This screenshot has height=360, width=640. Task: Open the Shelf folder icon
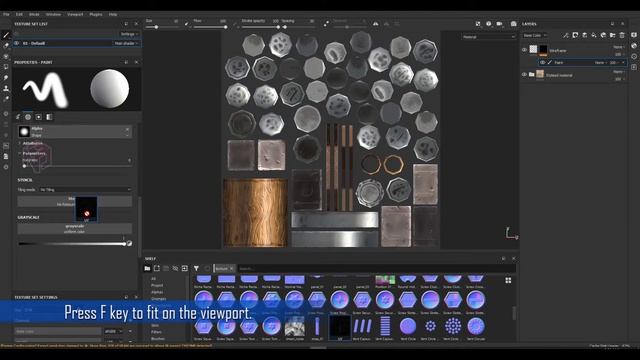coord(147,269)
